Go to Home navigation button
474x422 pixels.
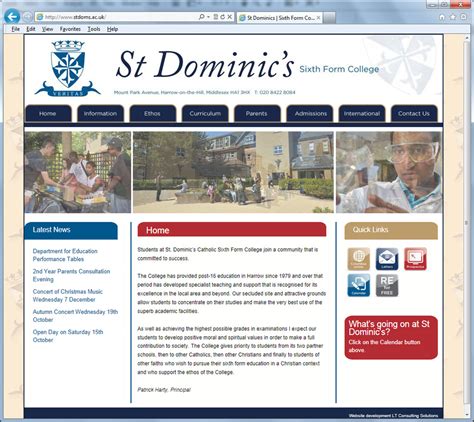(48, 114)
